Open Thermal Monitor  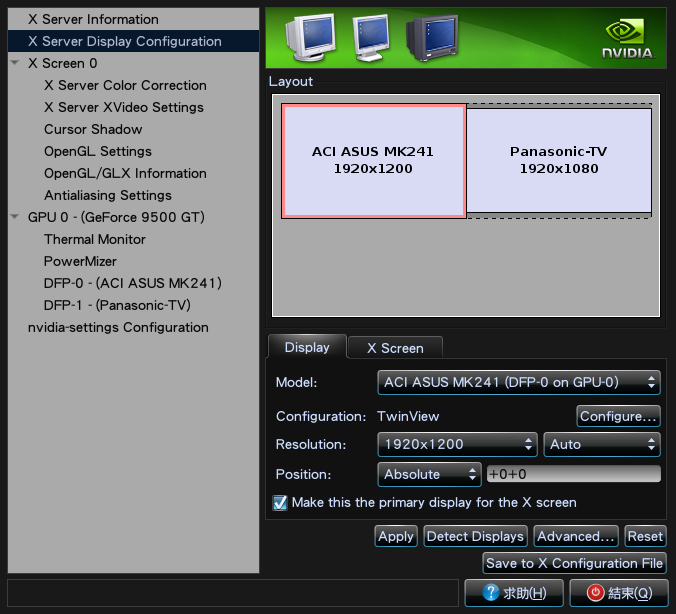click(x=133, y=239)
